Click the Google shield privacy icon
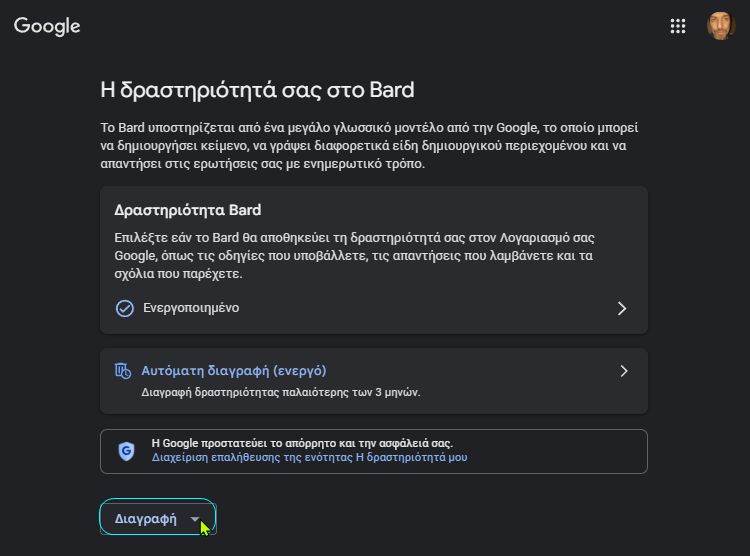 (x=126, y=451)
